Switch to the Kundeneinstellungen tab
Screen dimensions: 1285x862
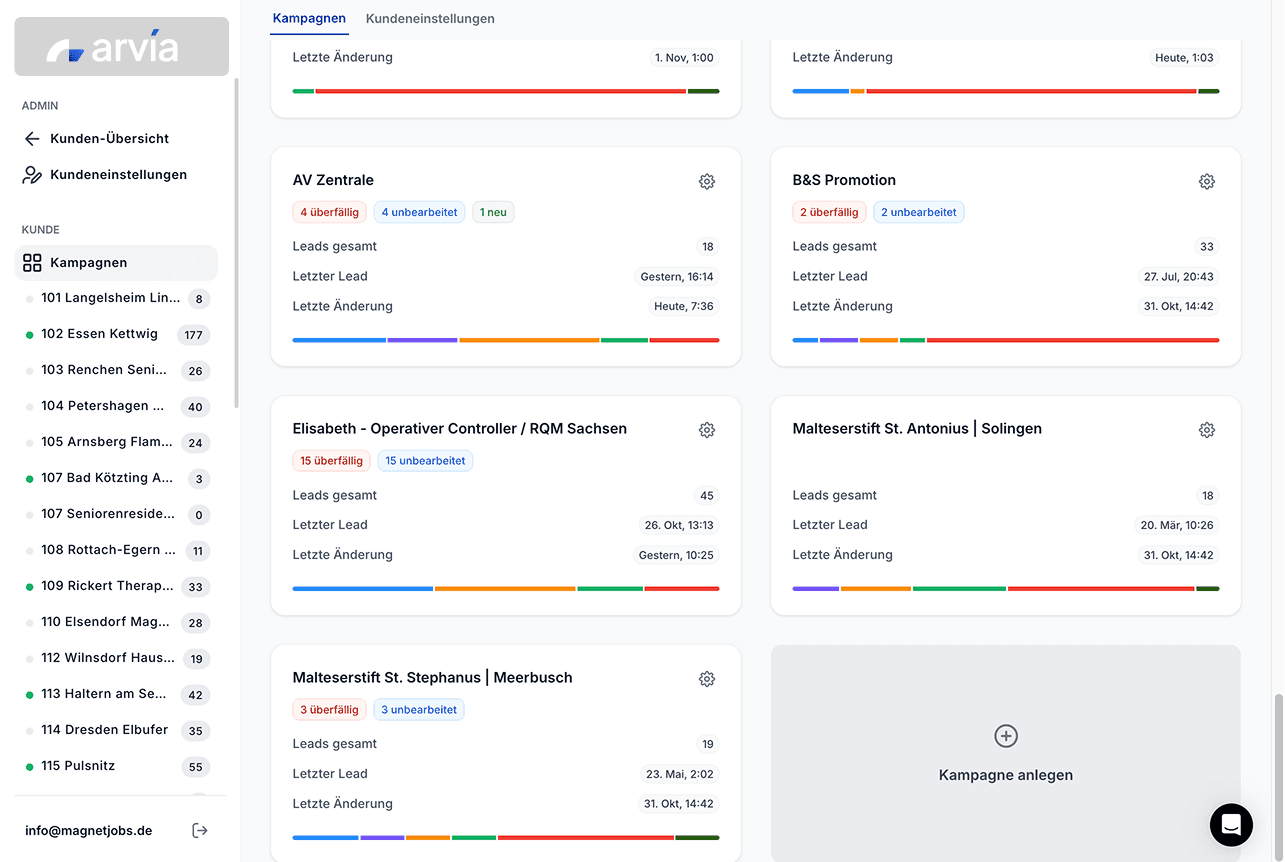[430, 18]
